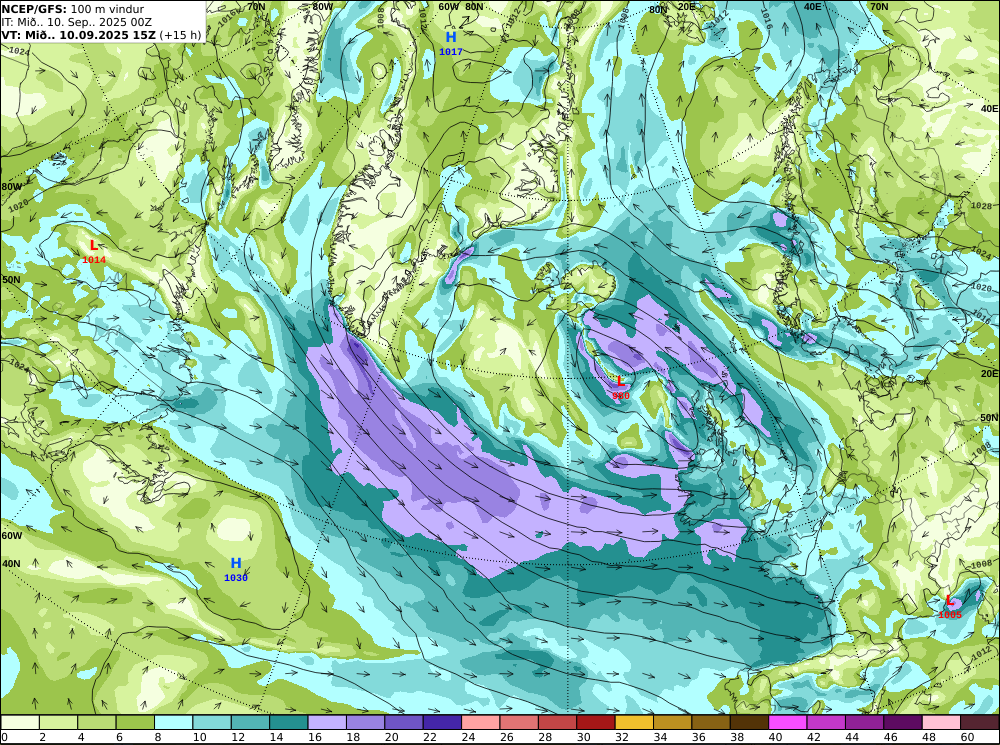
Task: Pick the darker green 6–8 legend swatch
Action: [x=135, y=722]
